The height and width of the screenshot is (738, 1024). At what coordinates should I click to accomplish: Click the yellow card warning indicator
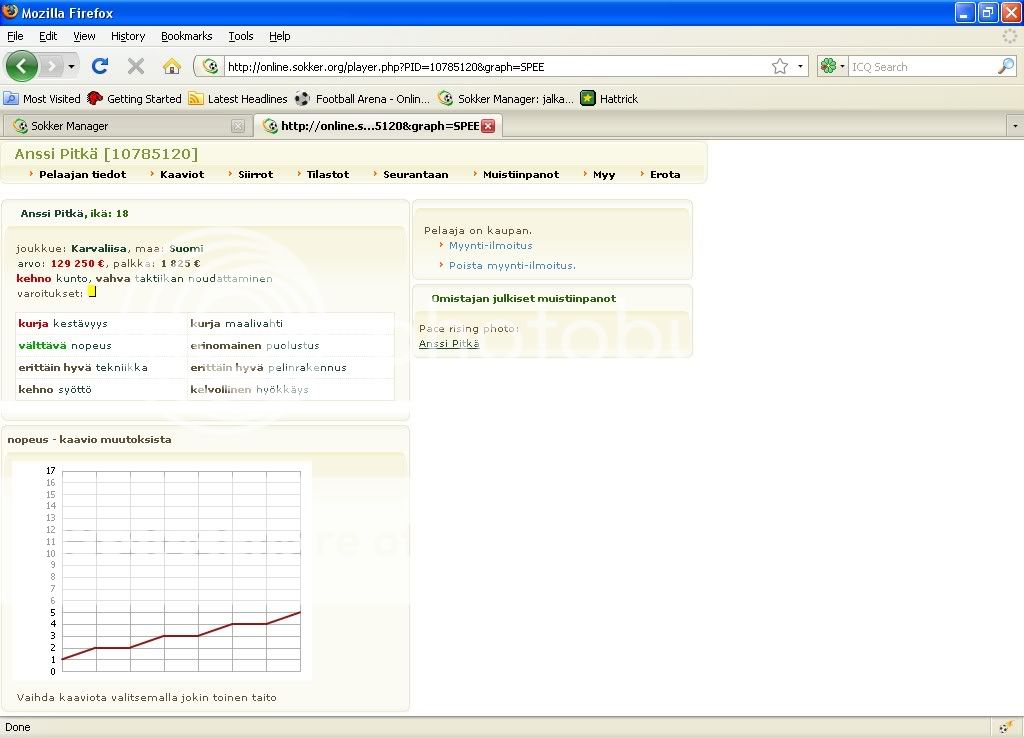point(92,292)
